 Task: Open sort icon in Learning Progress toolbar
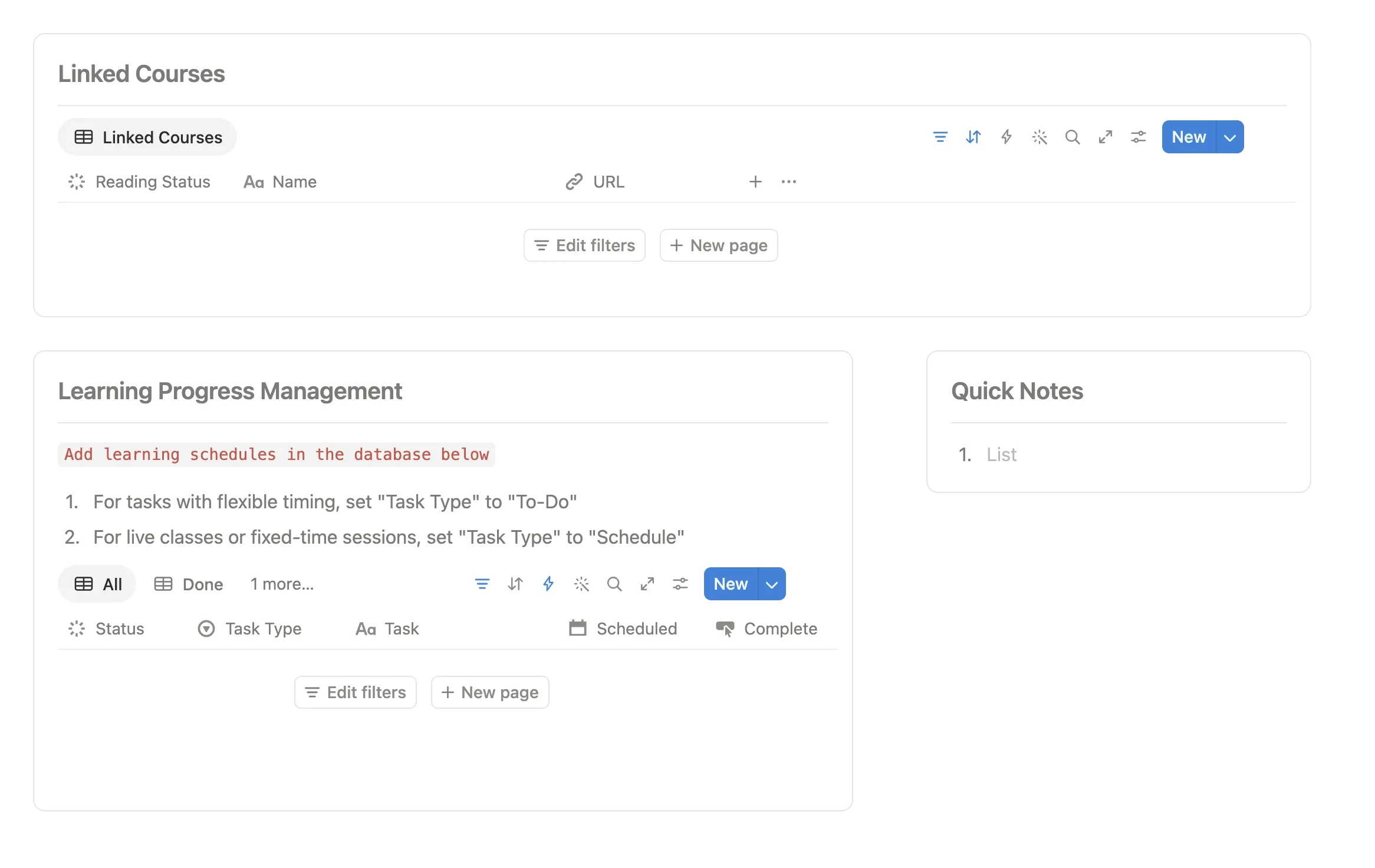[515, 584]
